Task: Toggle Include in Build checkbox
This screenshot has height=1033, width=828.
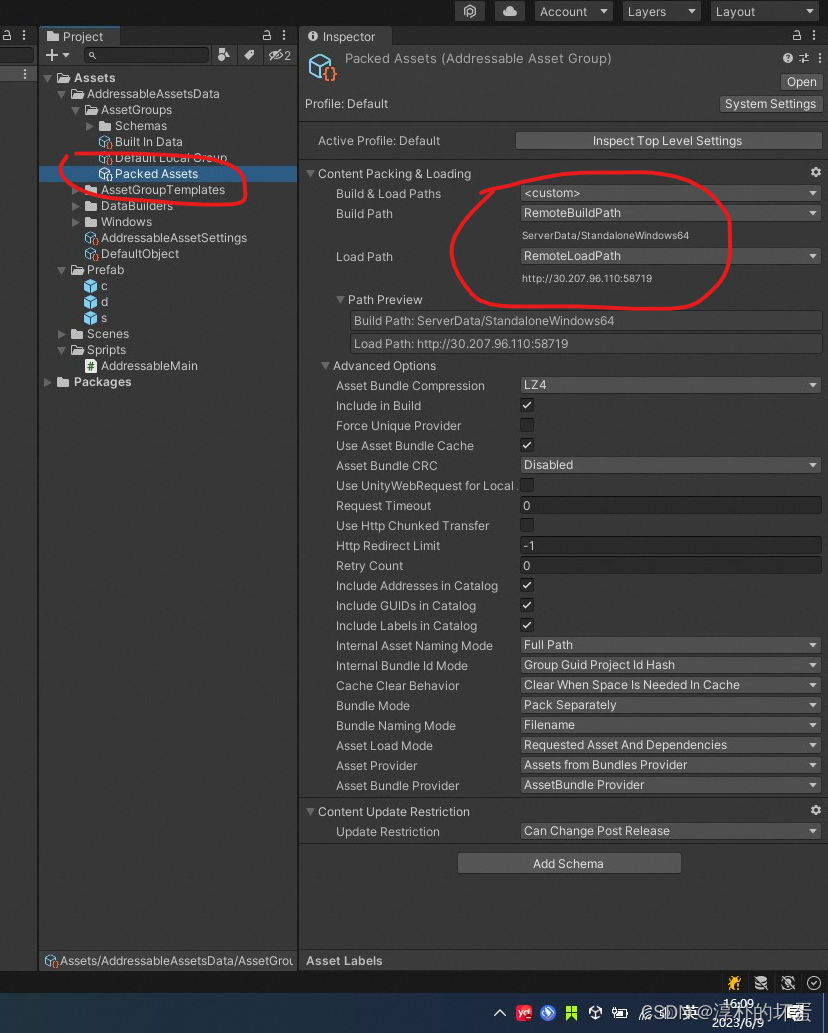Action: click(527, 405)
